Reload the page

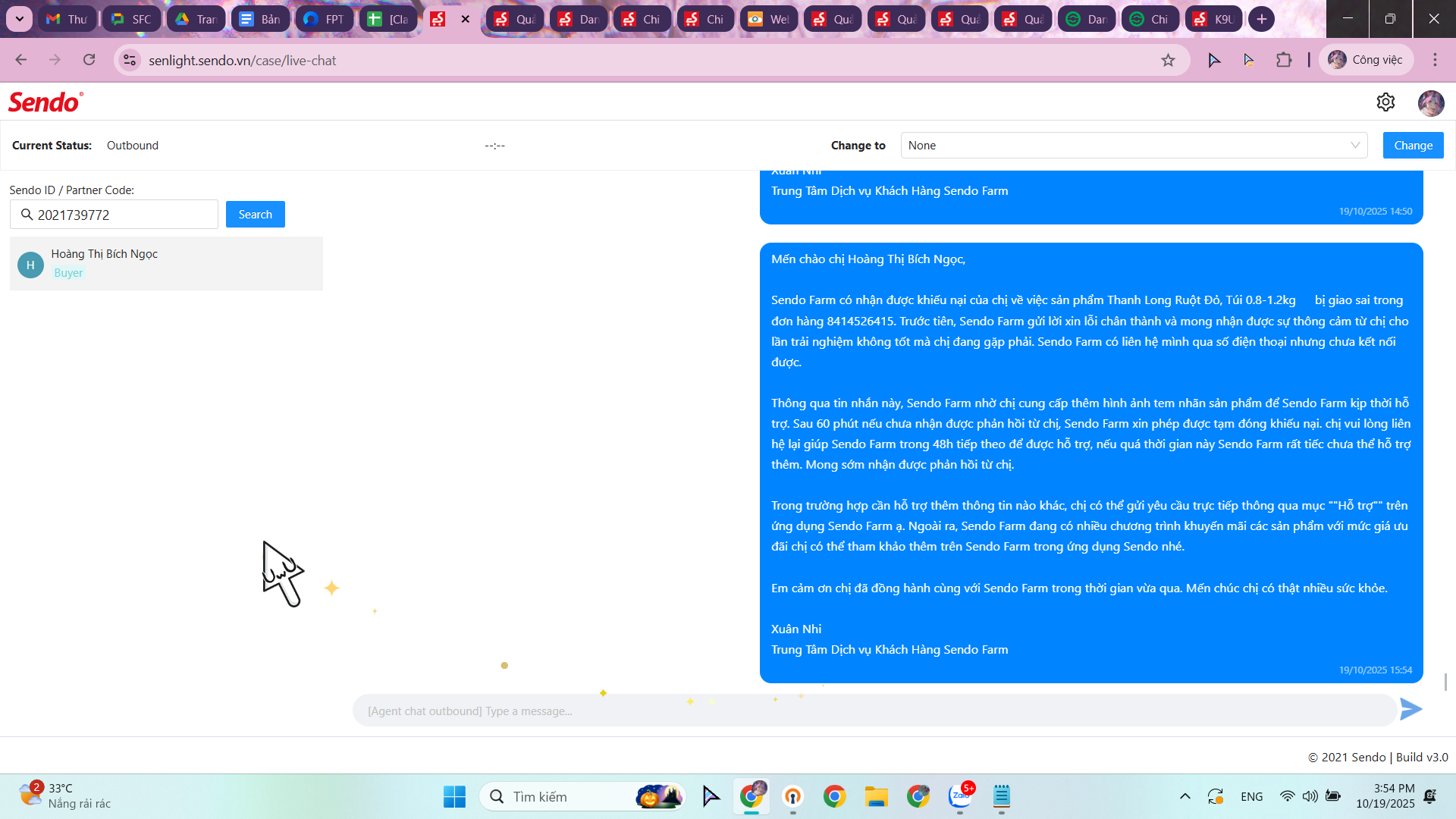click(x=89, y=60)
